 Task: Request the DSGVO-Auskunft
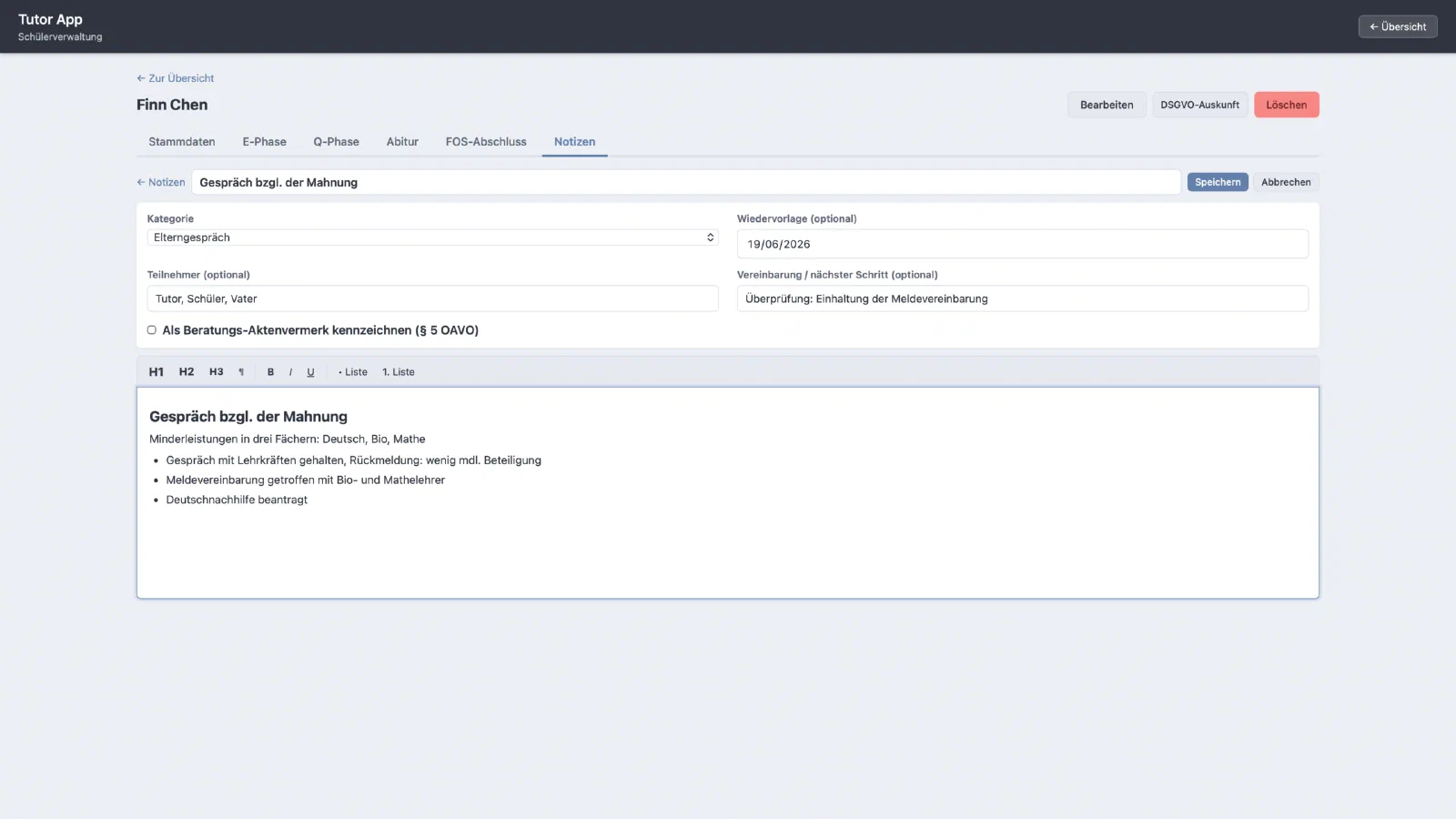1200,105
